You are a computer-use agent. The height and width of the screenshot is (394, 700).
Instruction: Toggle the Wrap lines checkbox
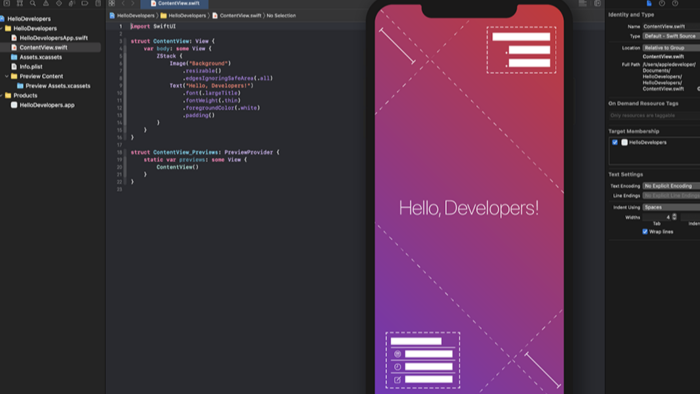645,232
